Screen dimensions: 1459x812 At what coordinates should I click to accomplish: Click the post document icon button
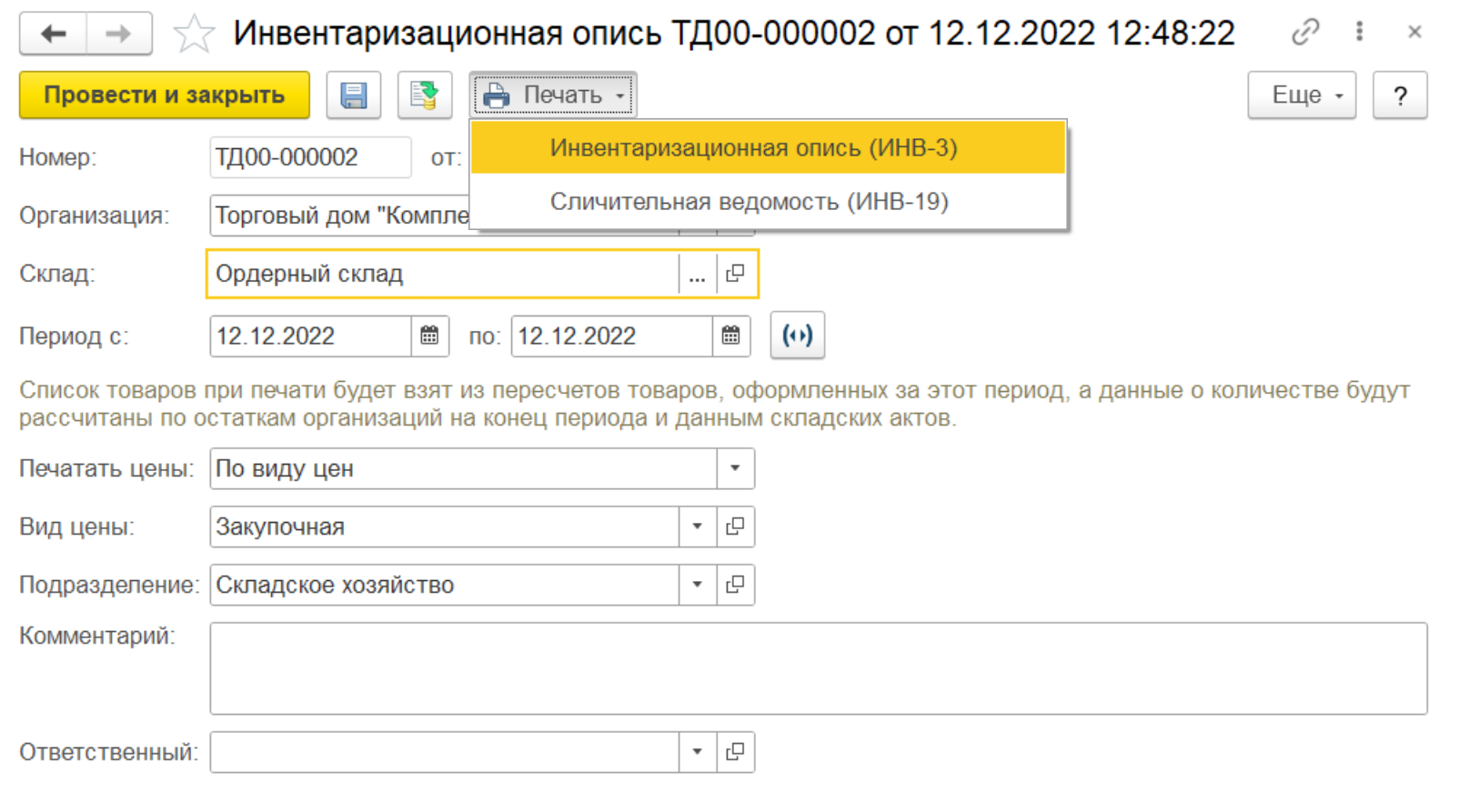(424, 95)
